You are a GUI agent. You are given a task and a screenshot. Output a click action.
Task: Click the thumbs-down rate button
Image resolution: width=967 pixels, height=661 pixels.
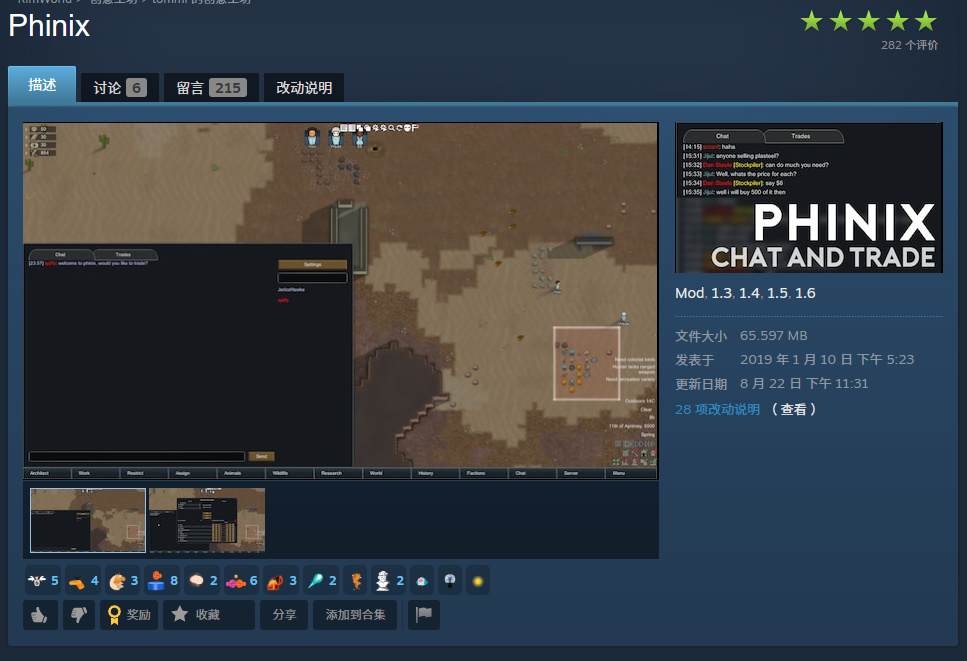(78, 615)
